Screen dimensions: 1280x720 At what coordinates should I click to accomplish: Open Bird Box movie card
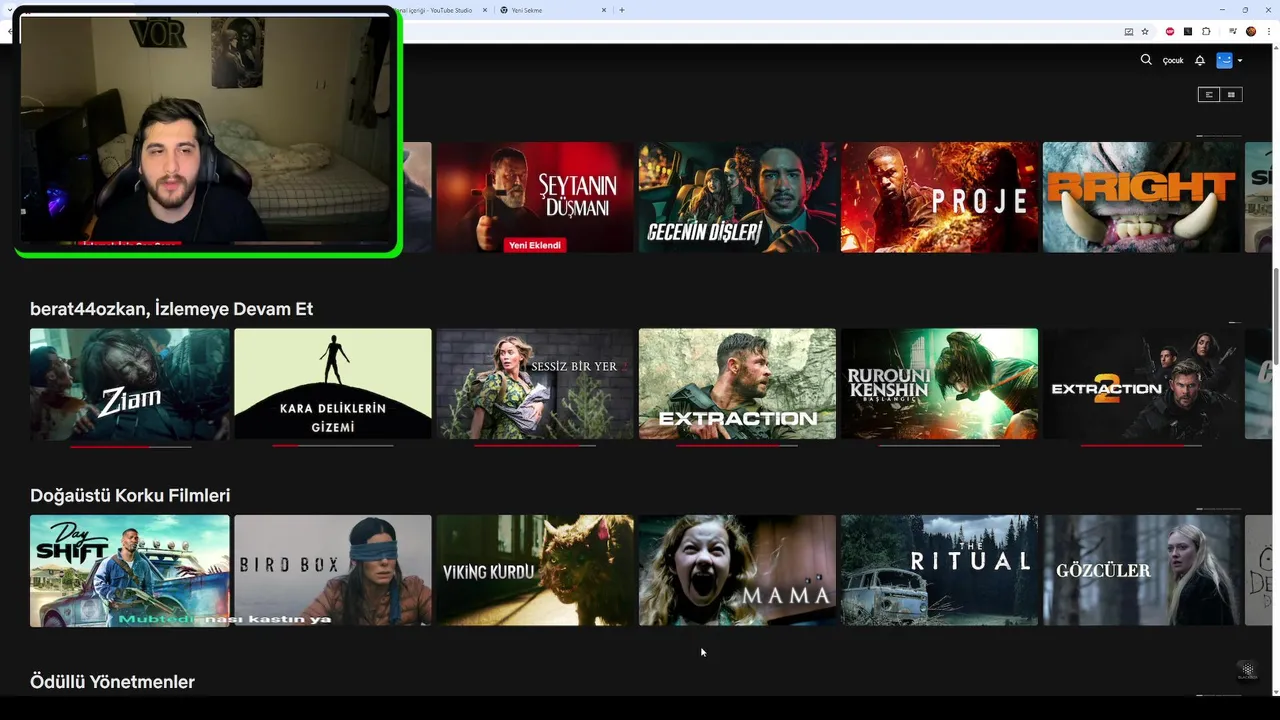tap(333, 571)
